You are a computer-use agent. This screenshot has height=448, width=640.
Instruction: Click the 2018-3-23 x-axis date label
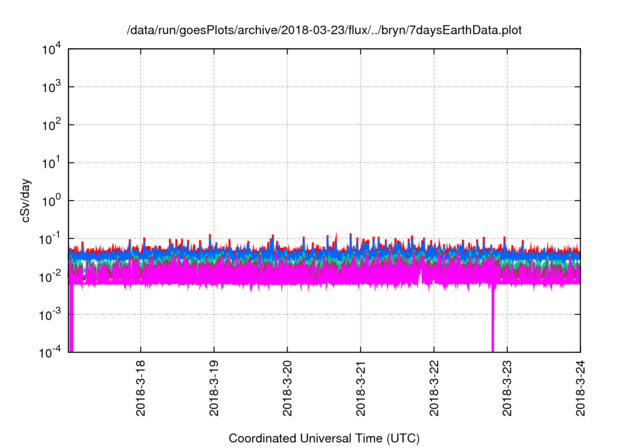coord(507,388)
